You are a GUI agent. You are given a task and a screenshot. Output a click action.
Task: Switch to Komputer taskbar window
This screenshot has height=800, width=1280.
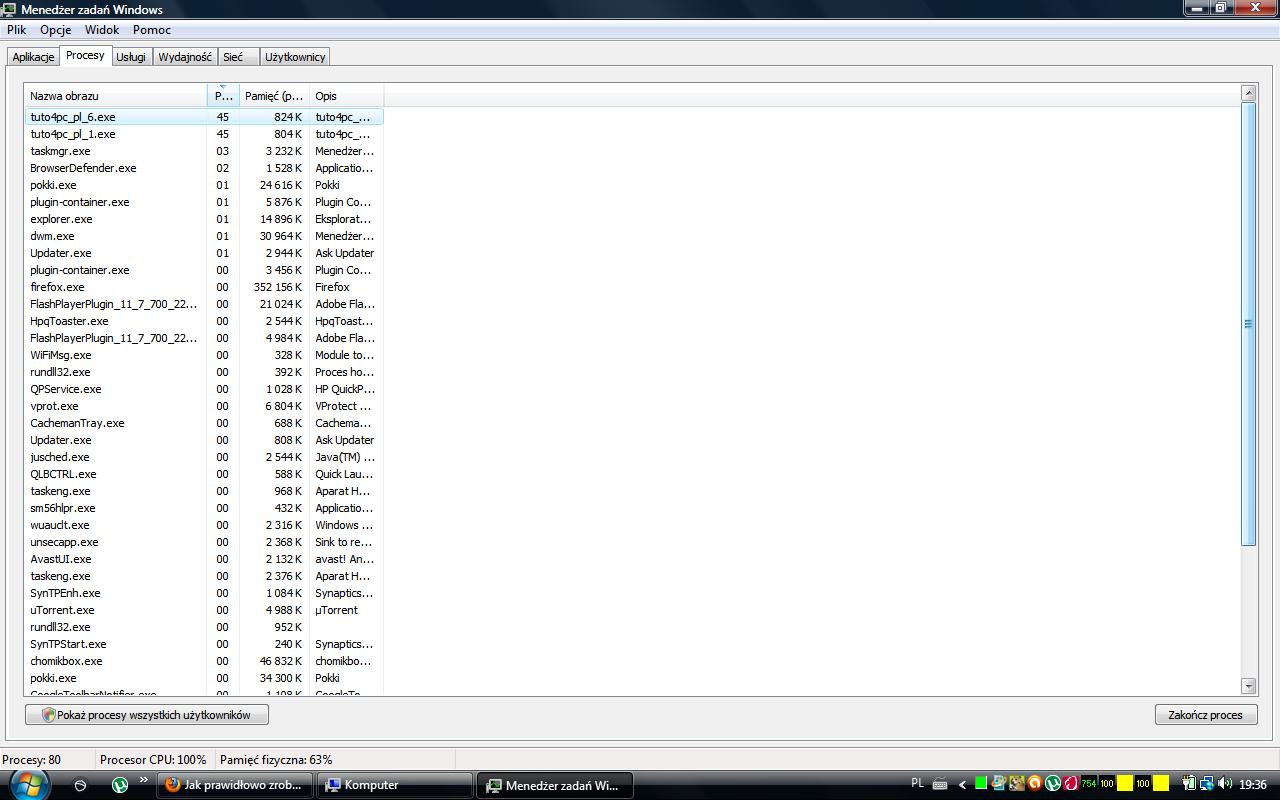395,785
